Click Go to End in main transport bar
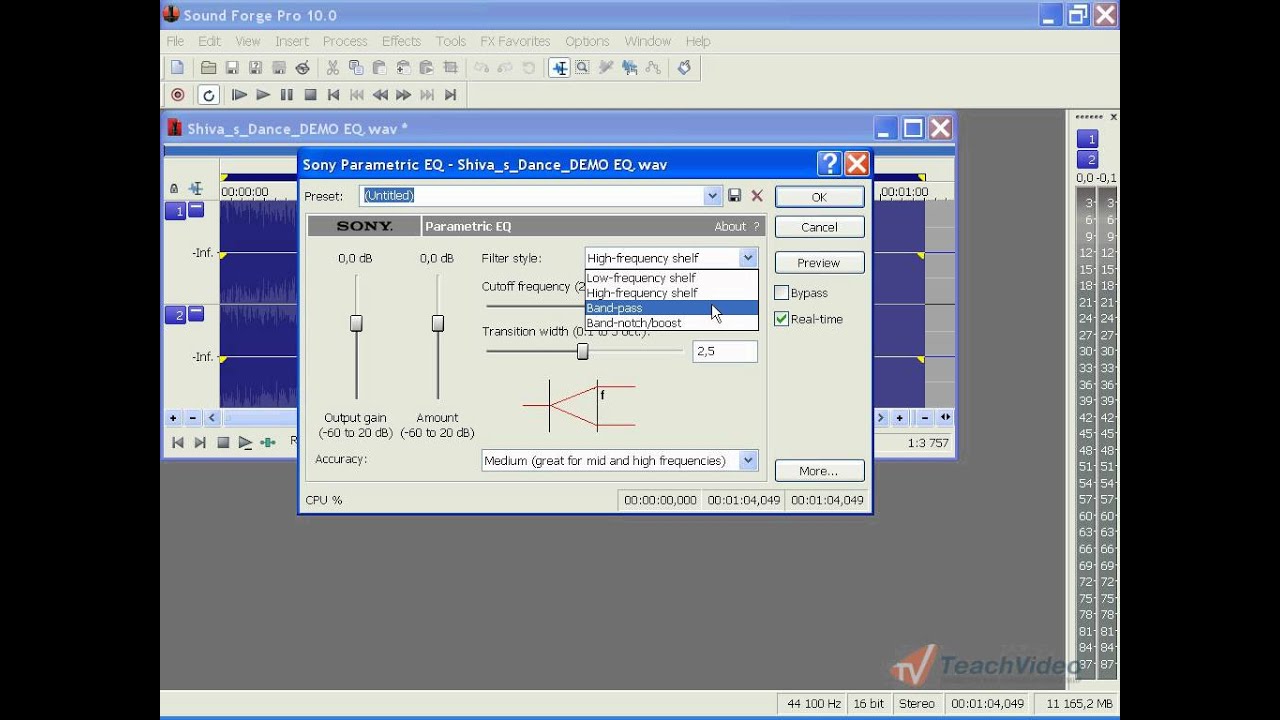Screen dimensions: 1280x720 (x=451, y=95)
